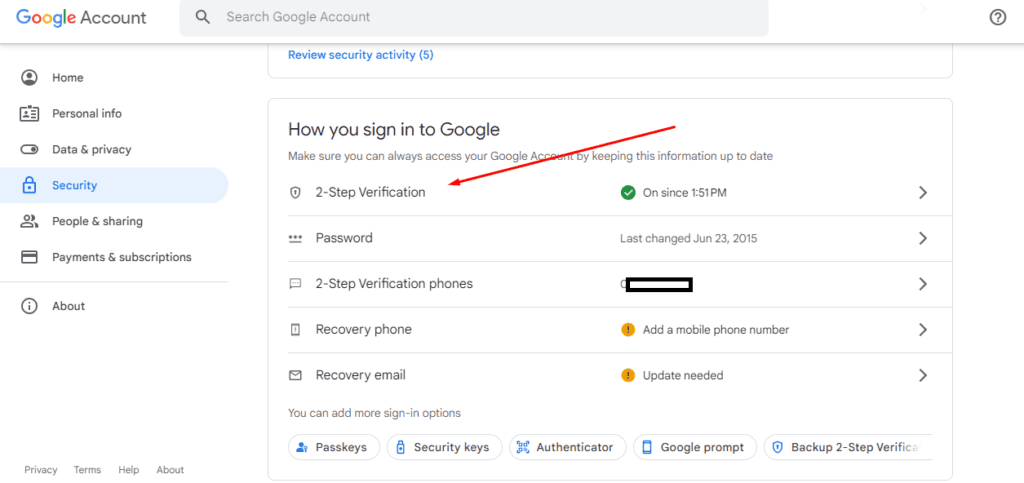Click Review security activity (5) link
The height and width of the screenshot is (483, 1024).
360,55
